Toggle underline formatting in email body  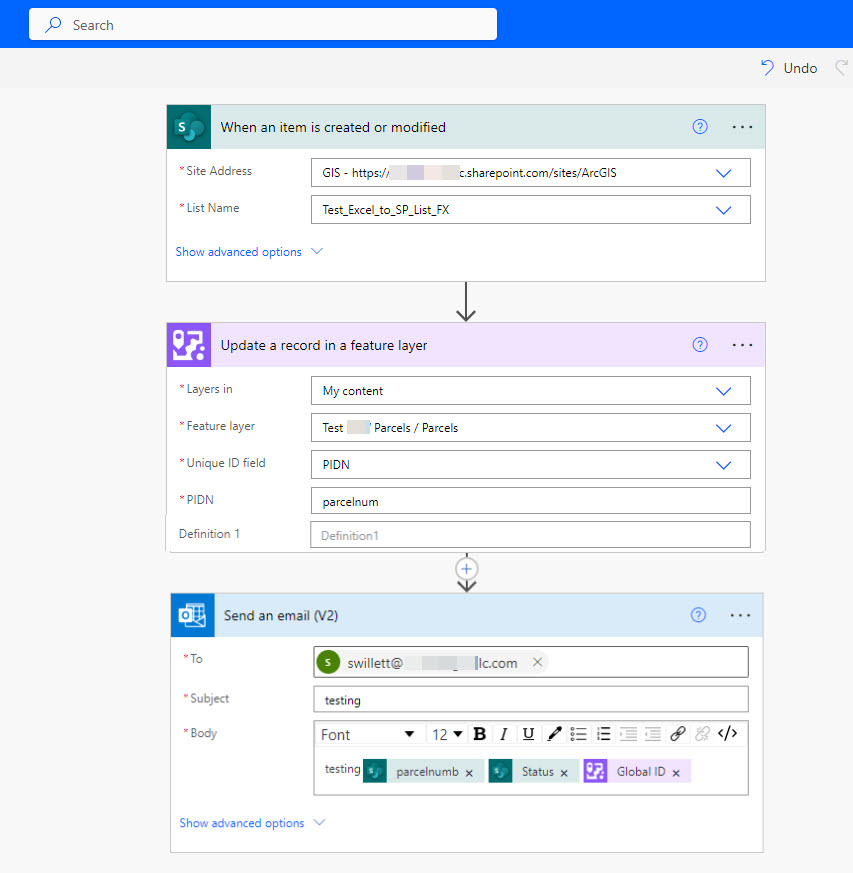point(529,734)
